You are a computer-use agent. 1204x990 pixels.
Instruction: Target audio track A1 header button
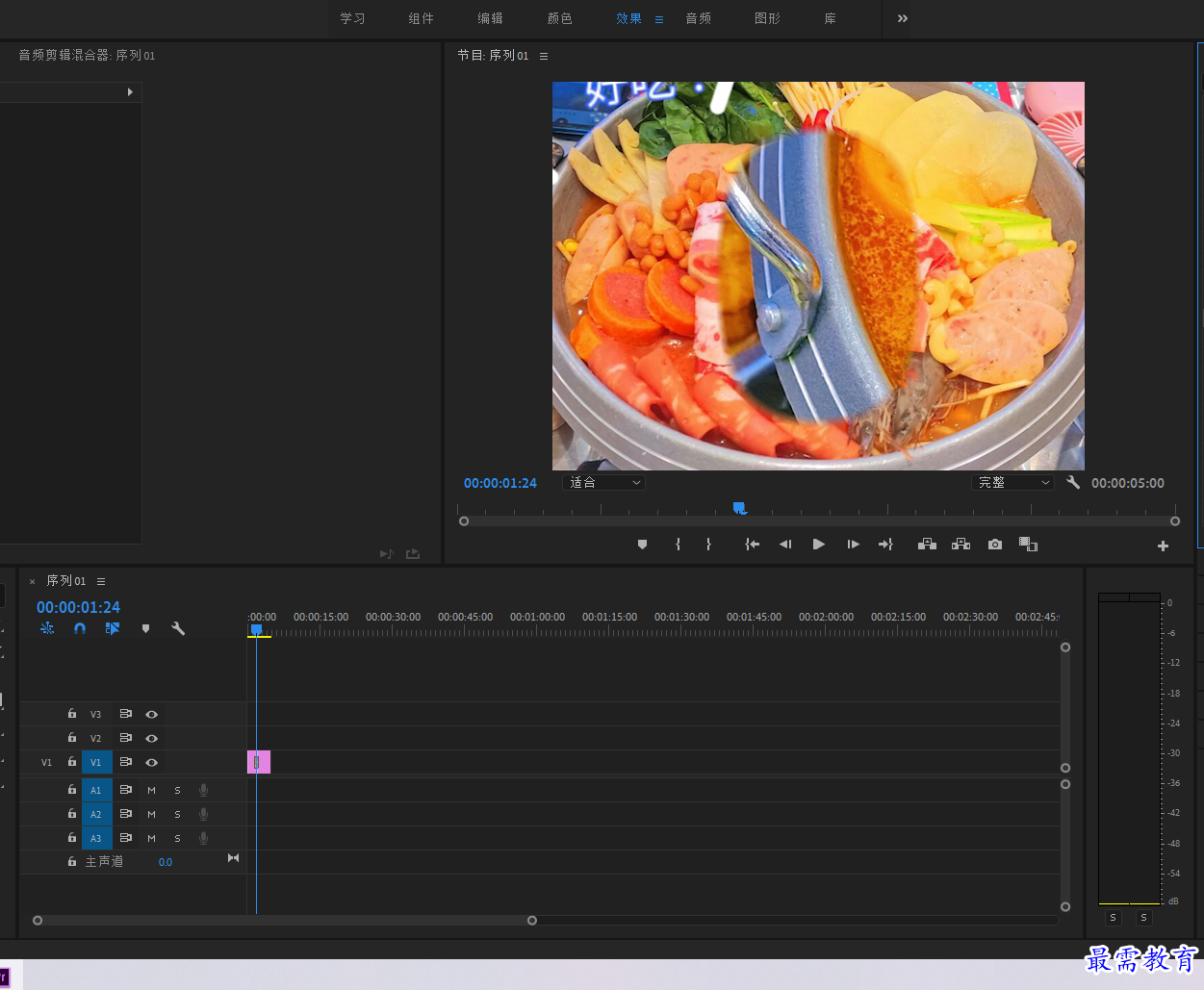click(x=96, y=790)
